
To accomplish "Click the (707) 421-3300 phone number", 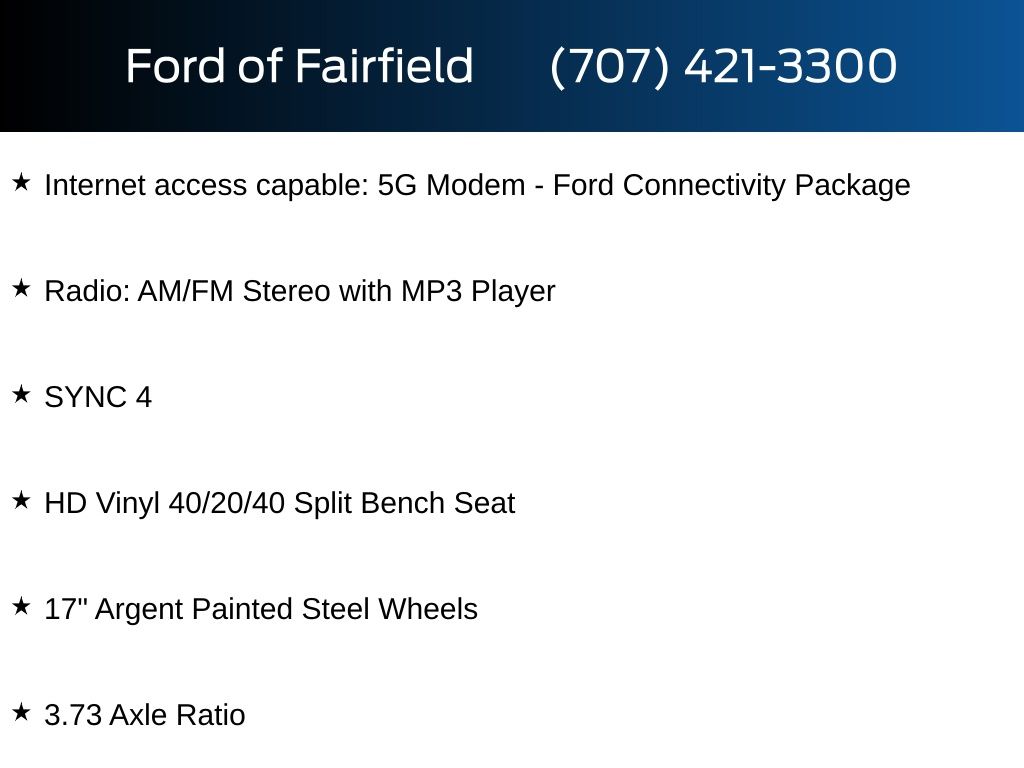I will tap(723, 67).
